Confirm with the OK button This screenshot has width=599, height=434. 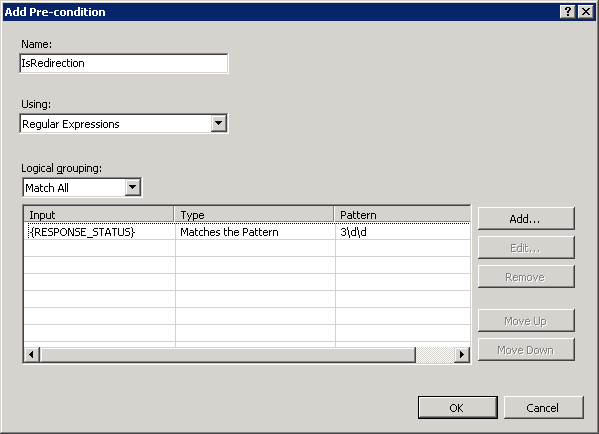coord(457,408)
